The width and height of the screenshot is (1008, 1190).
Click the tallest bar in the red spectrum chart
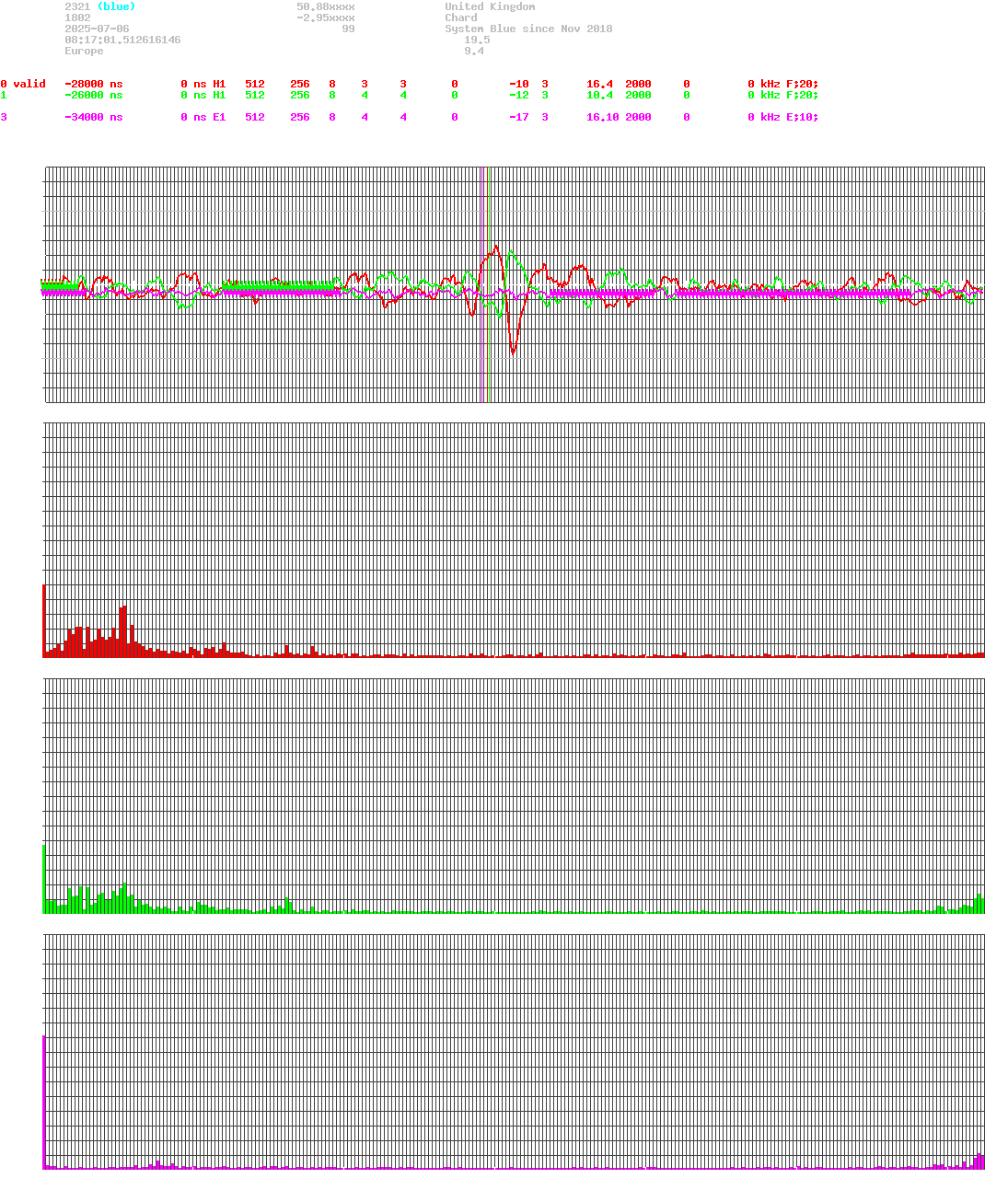click(44, 621)
